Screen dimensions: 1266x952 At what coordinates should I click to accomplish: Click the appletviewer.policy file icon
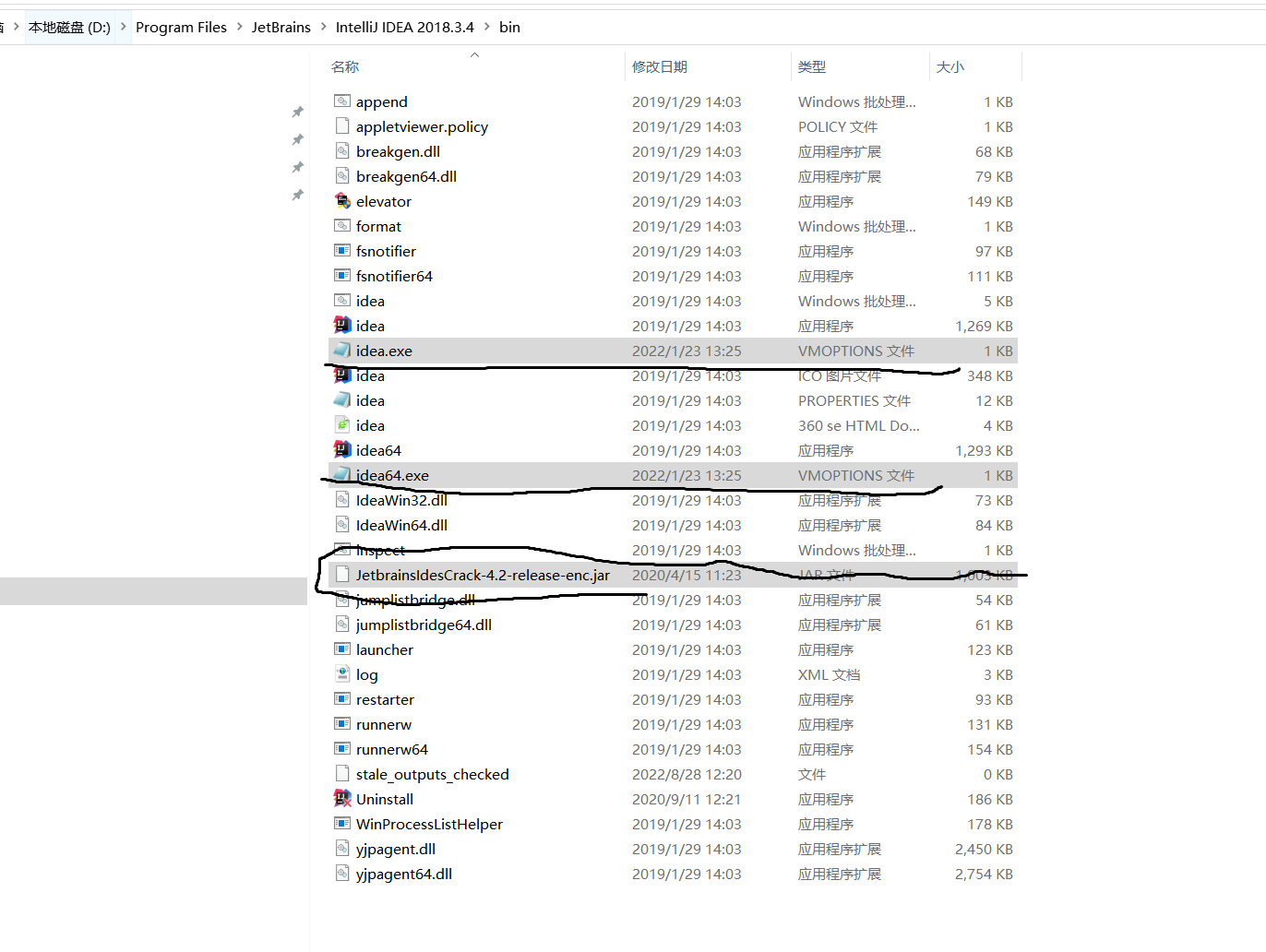click(x=342, y=126)
